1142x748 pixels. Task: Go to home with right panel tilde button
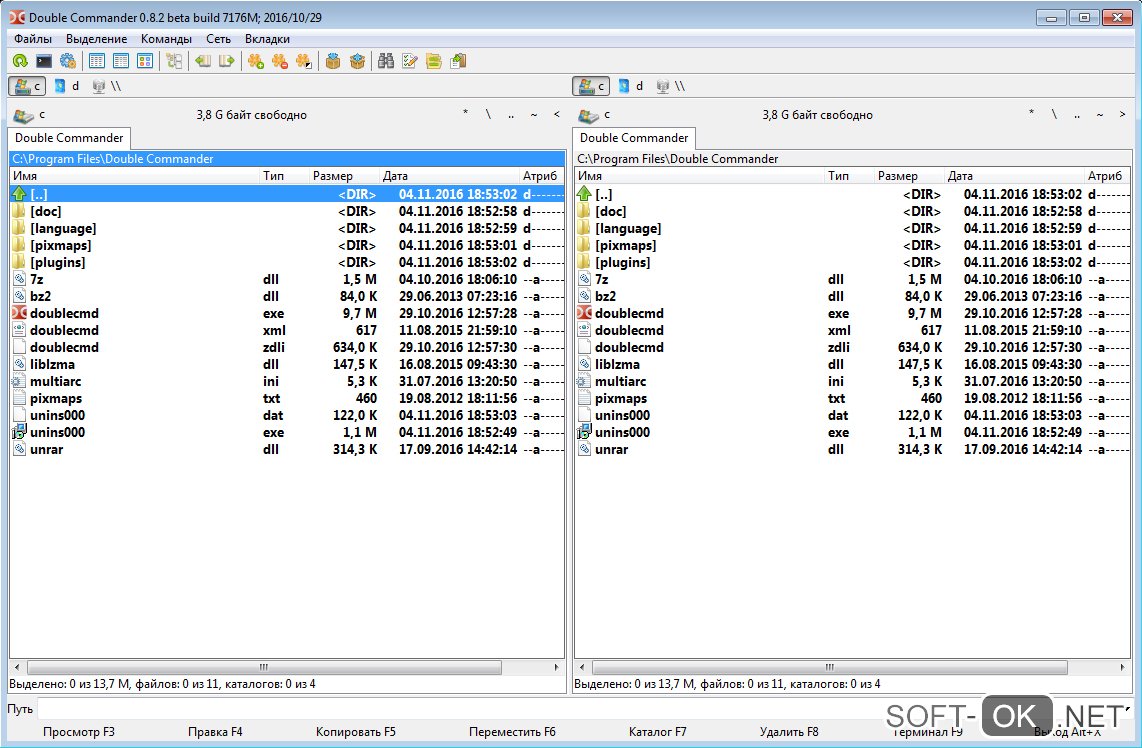click(1100, 114)
